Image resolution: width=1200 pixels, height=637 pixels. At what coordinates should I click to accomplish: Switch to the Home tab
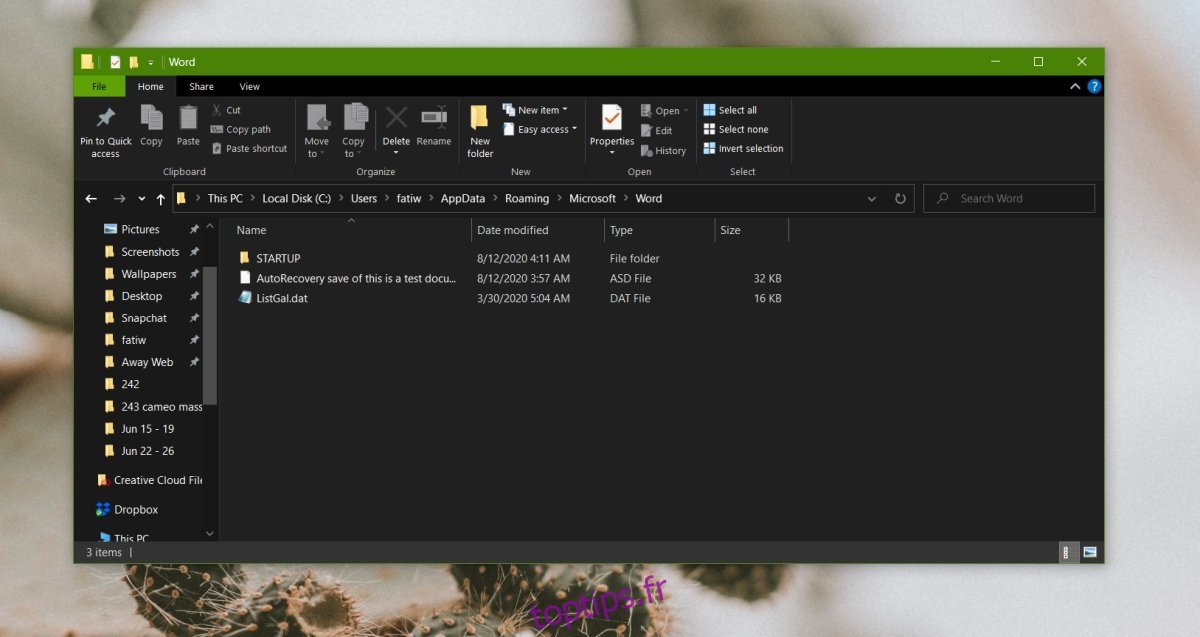[151, 87]
